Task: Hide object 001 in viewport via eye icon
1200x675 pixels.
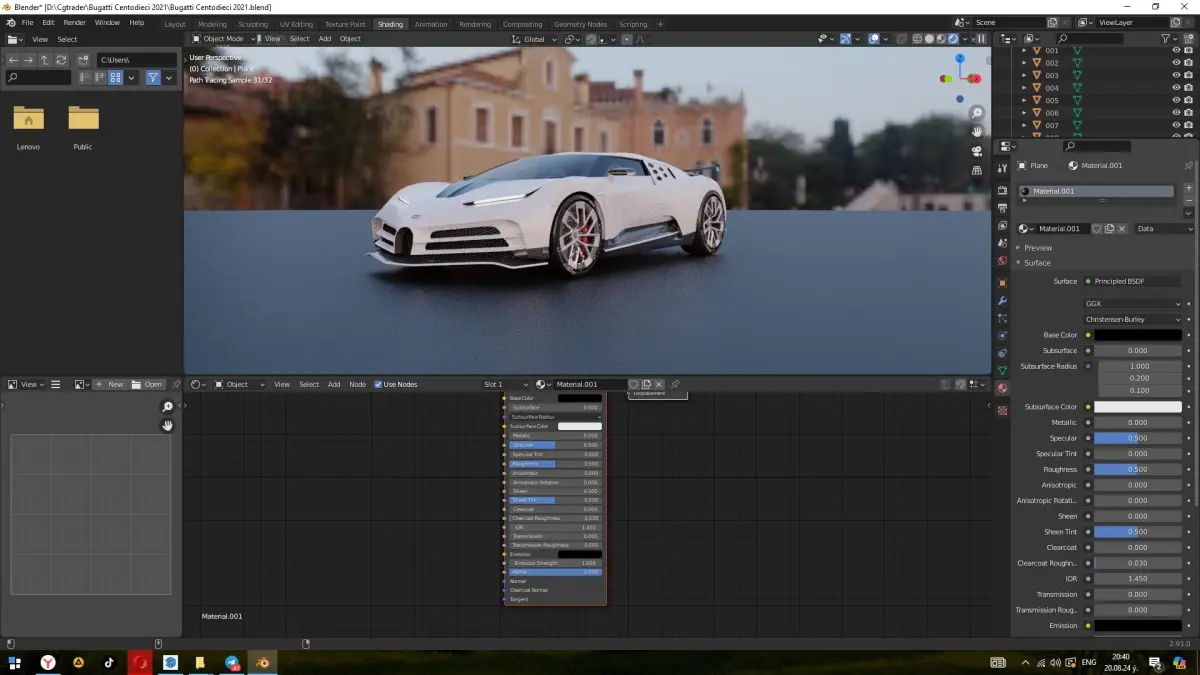Action: pyautogui.click(x=1176, y=50)
